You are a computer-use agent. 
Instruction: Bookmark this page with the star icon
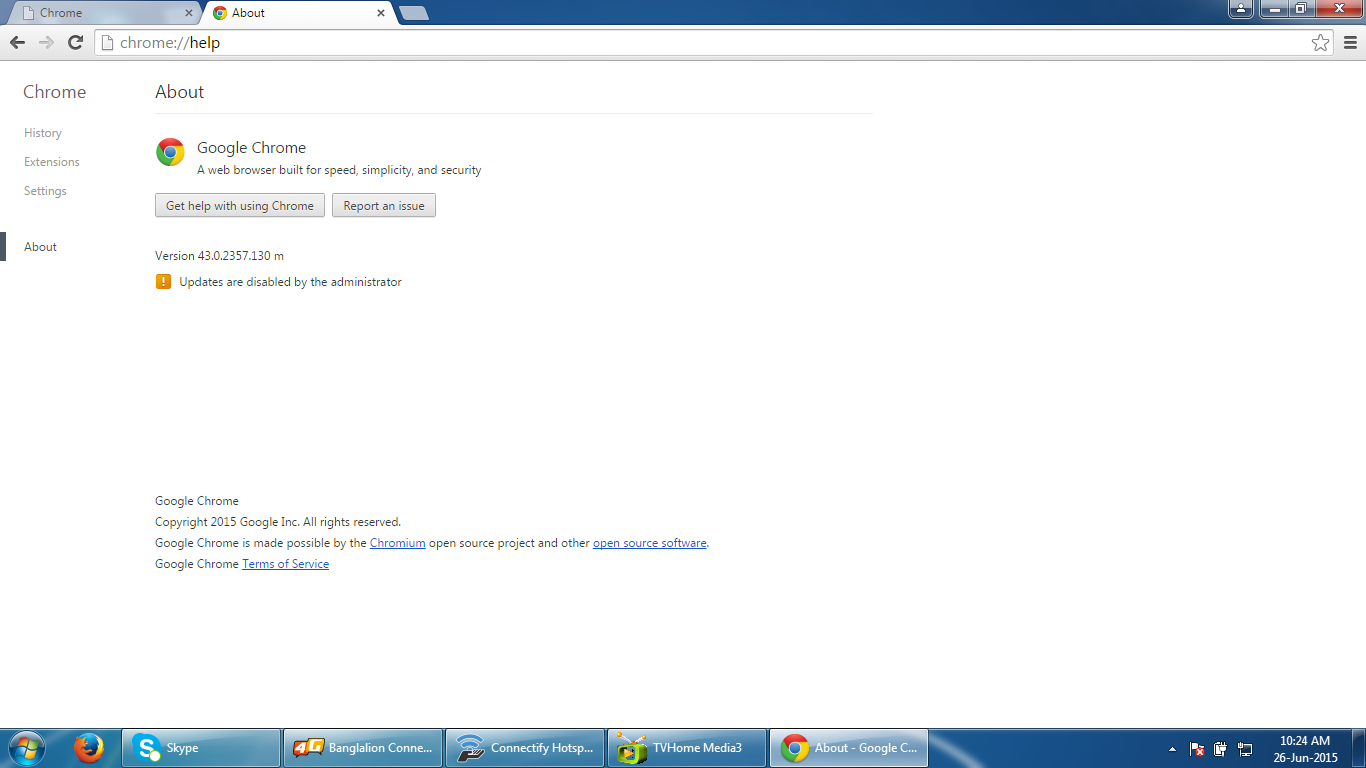pyautogui.click(x=1321, y=42)
